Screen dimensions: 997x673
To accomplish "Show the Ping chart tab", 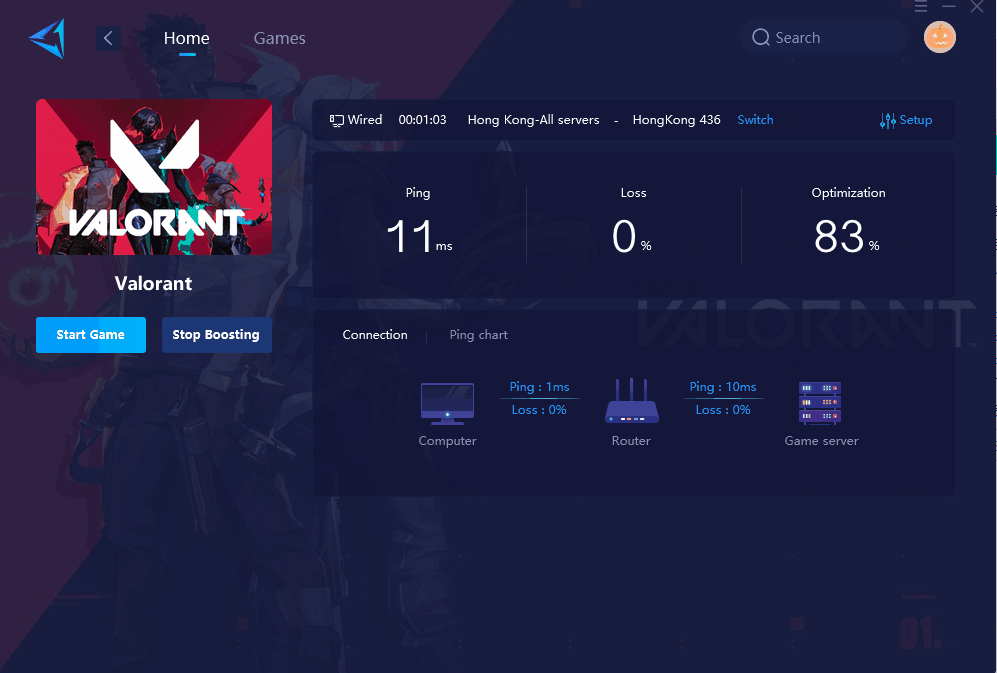I will tap(478, 335).
